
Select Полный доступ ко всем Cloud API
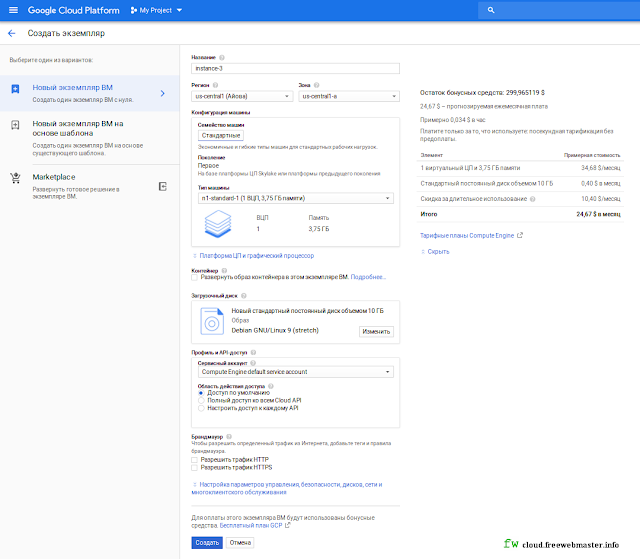click(x=201, y=401)
